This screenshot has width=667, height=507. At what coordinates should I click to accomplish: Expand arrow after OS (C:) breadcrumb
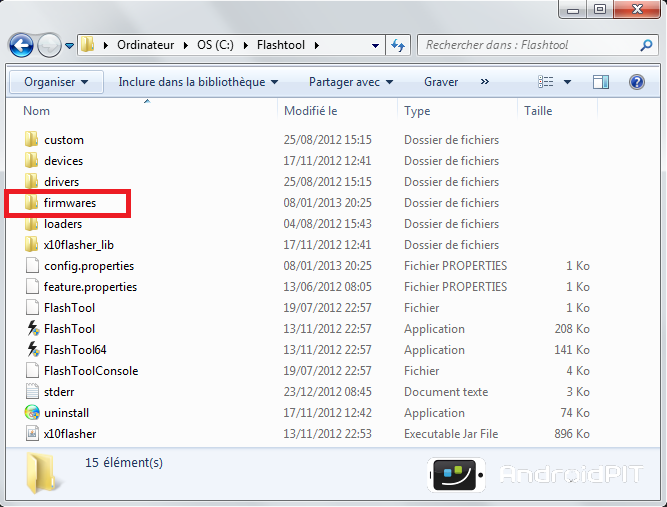(245, 45)
